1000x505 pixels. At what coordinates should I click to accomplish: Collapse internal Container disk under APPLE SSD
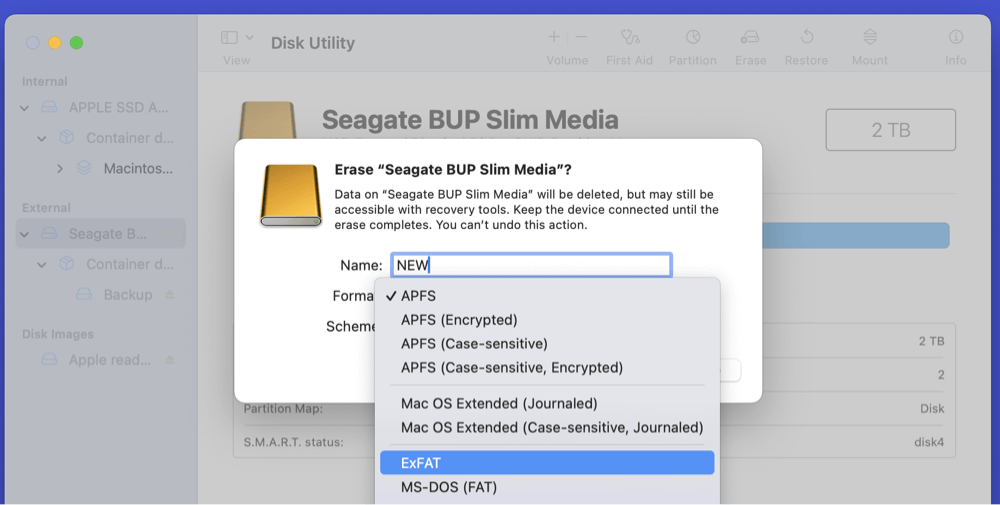point(41,138)
